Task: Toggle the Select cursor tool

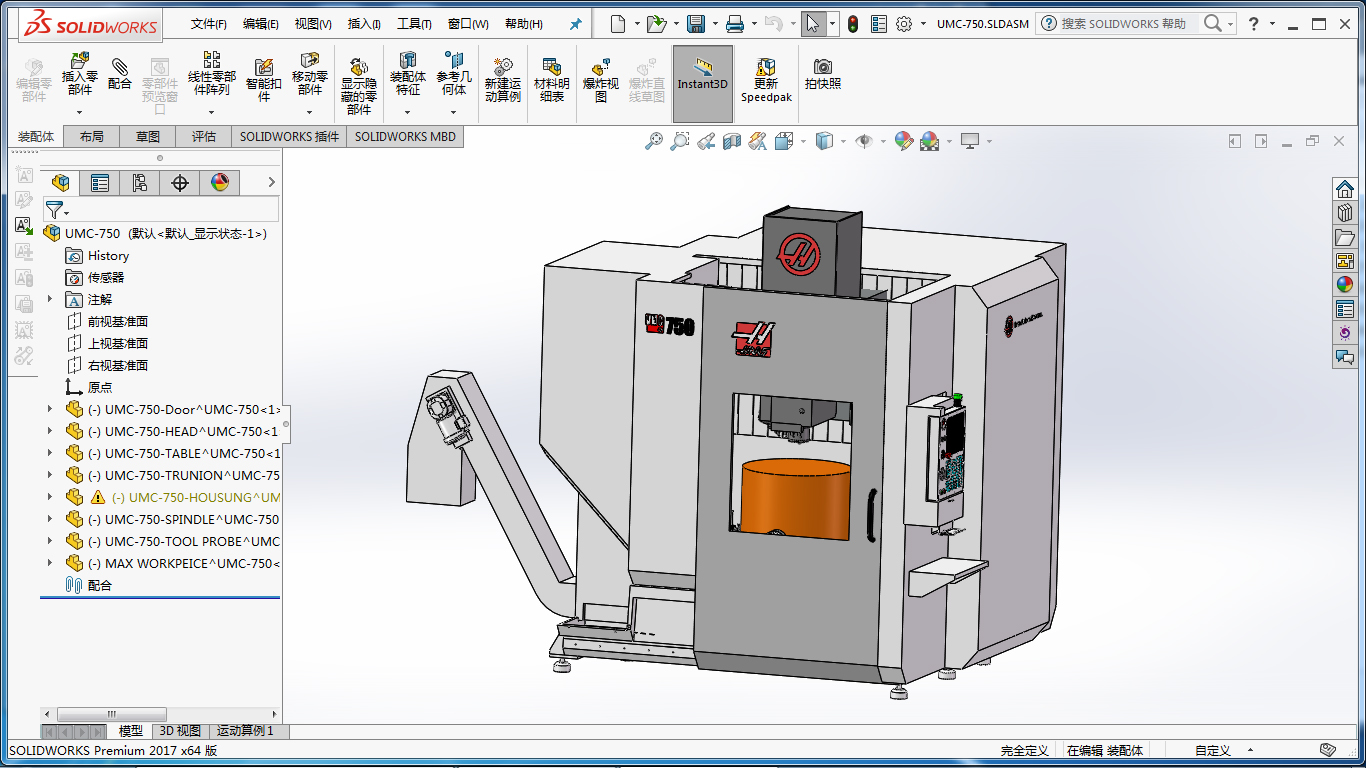Action: click(813, 24)
